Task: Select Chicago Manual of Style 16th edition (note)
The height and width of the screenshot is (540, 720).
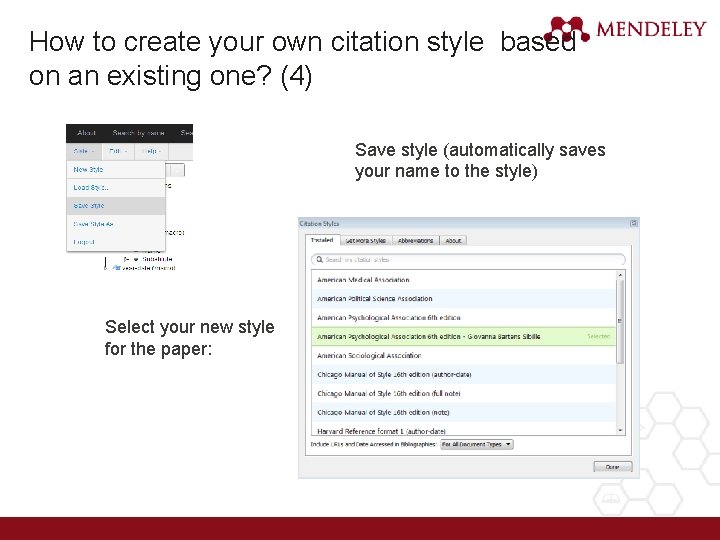Action: (x=463, y=412)
